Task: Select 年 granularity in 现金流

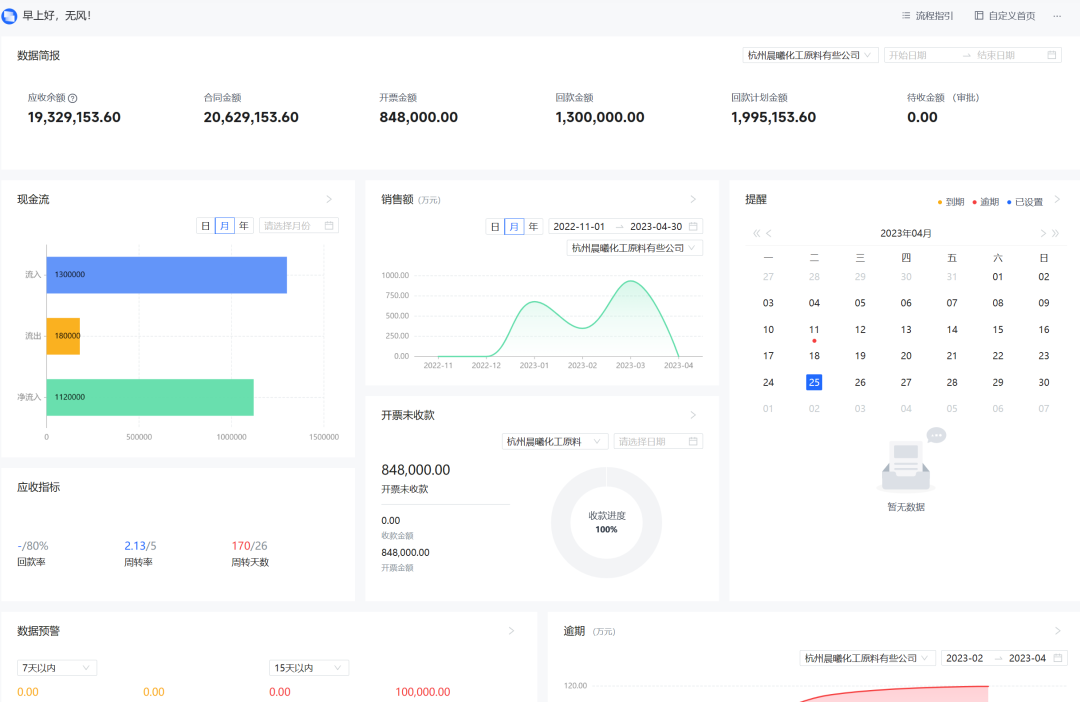Action: (244, 226)
